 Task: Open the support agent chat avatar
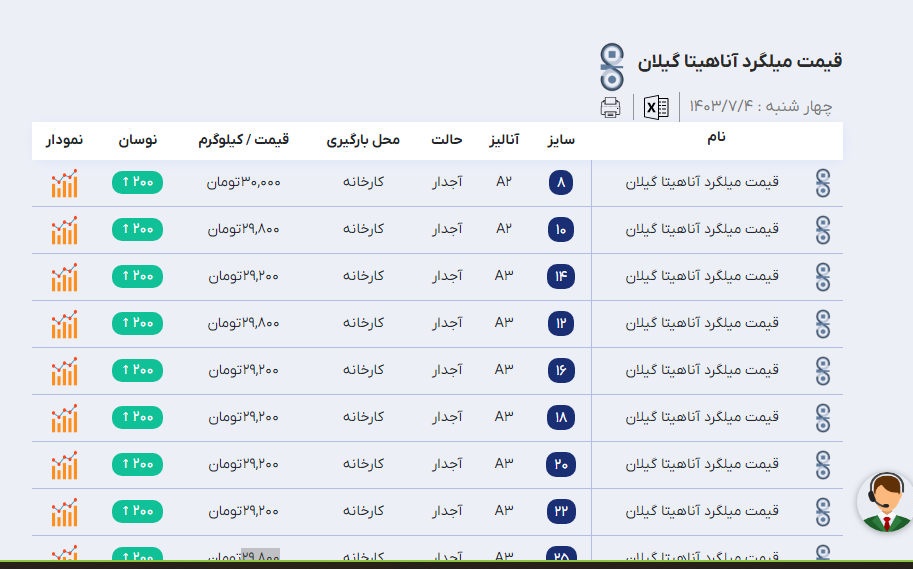coord(884,501)
